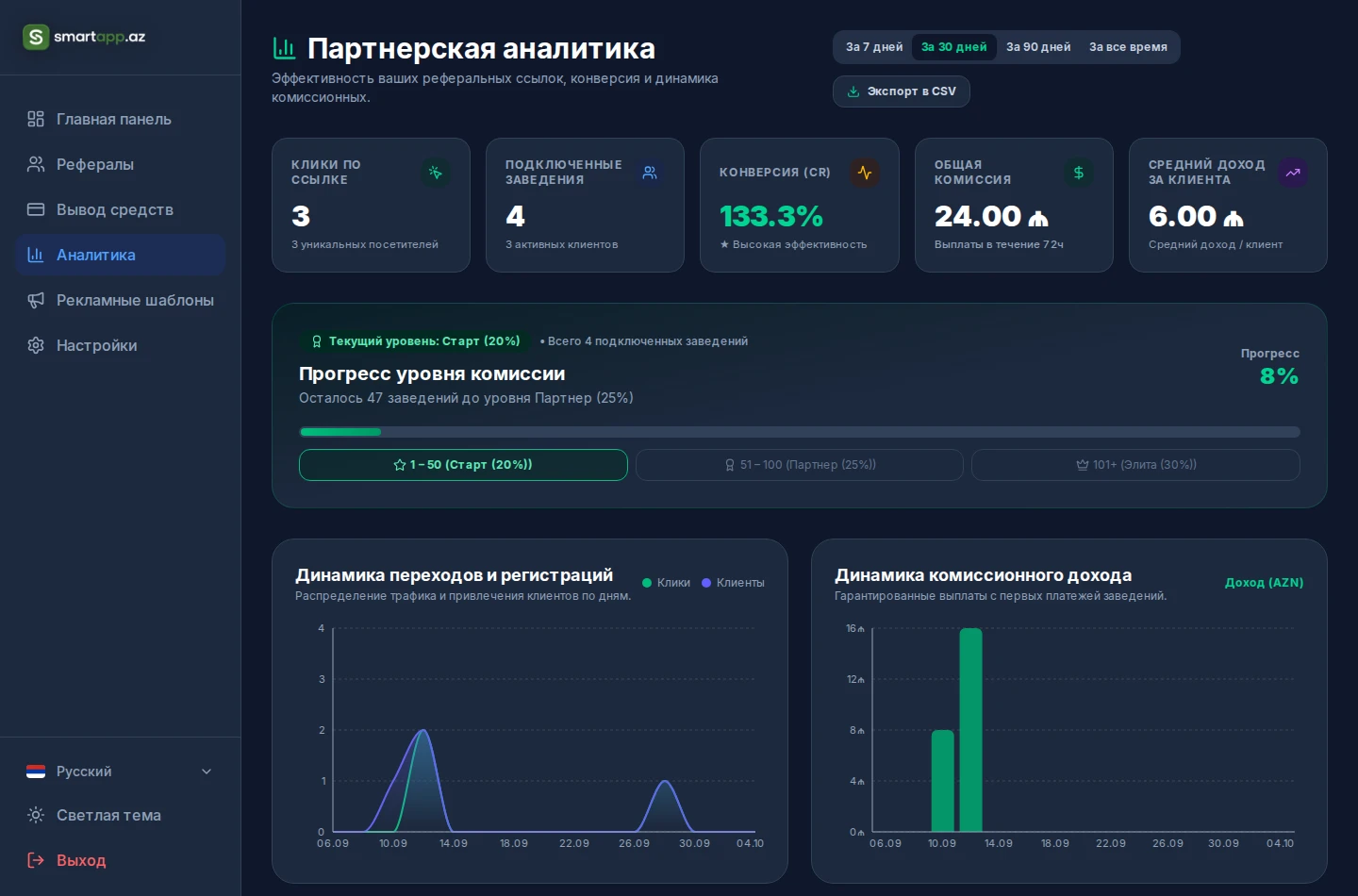Click the Аналитика bar chart icon
Screen dimensions: 1358x896
click(x=36, y=255)
